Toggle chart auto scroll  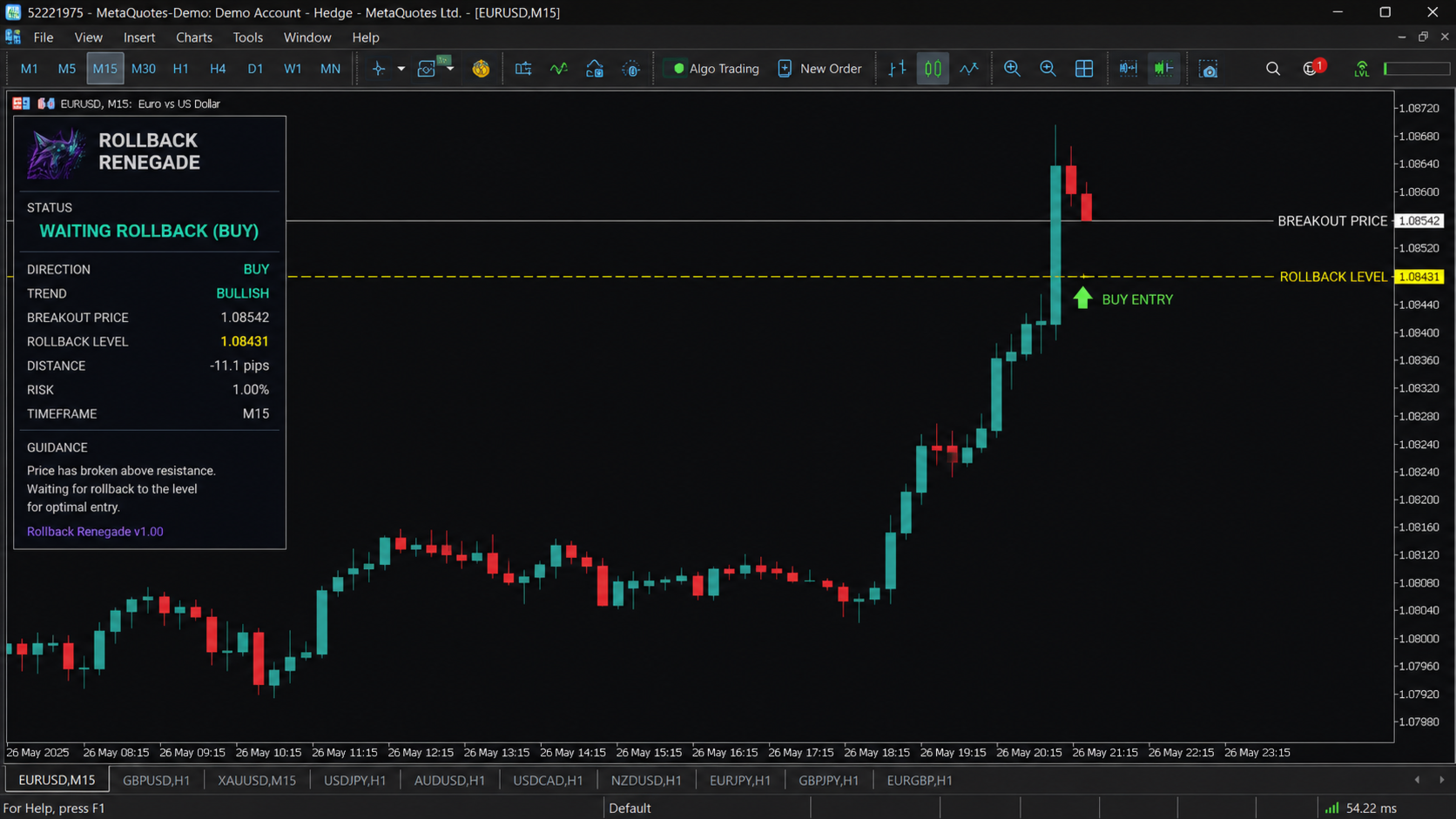tap(1129, 69)
